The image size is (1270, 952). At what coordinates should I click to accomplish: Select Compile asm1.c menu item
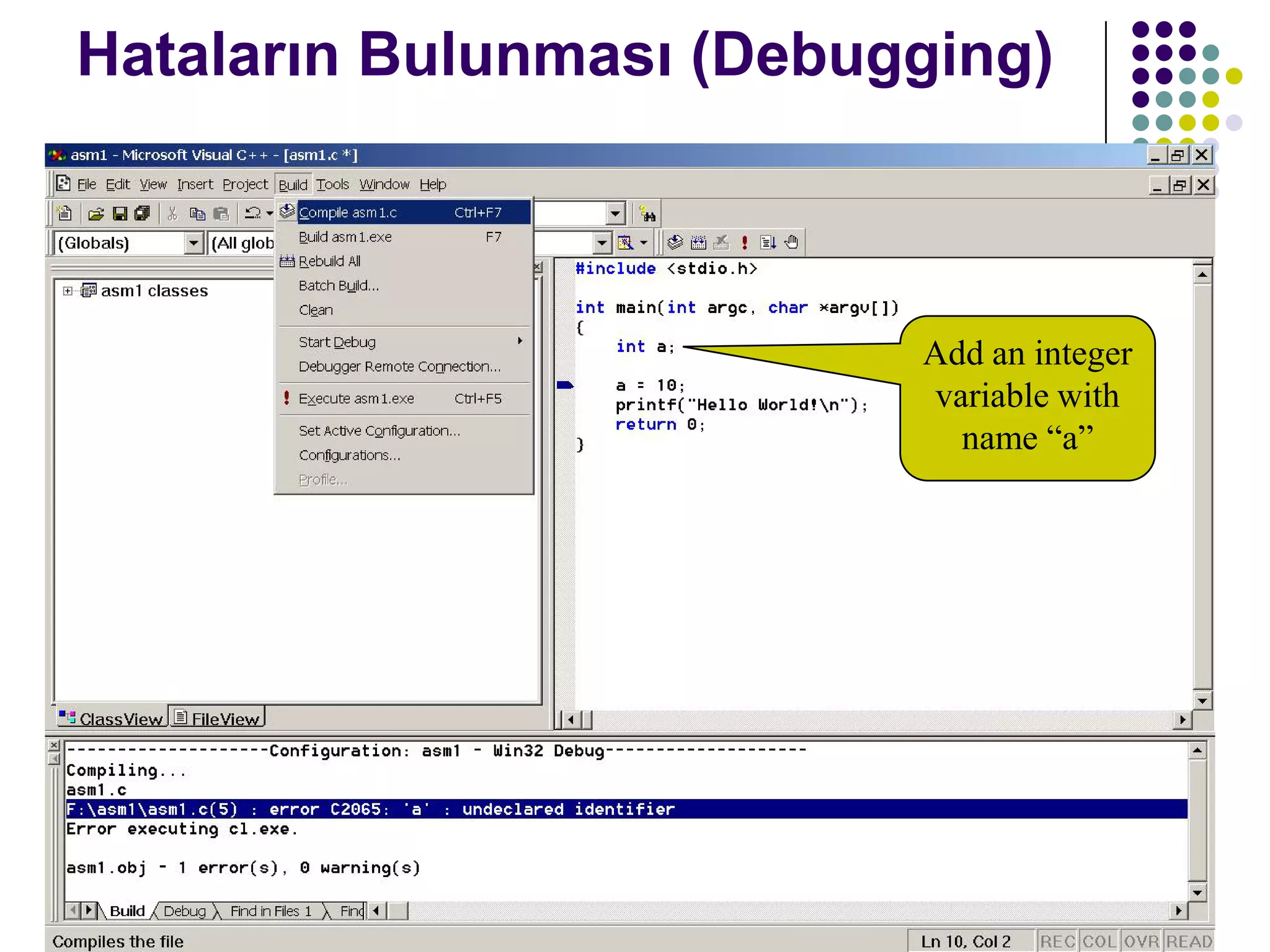(404, 213)
